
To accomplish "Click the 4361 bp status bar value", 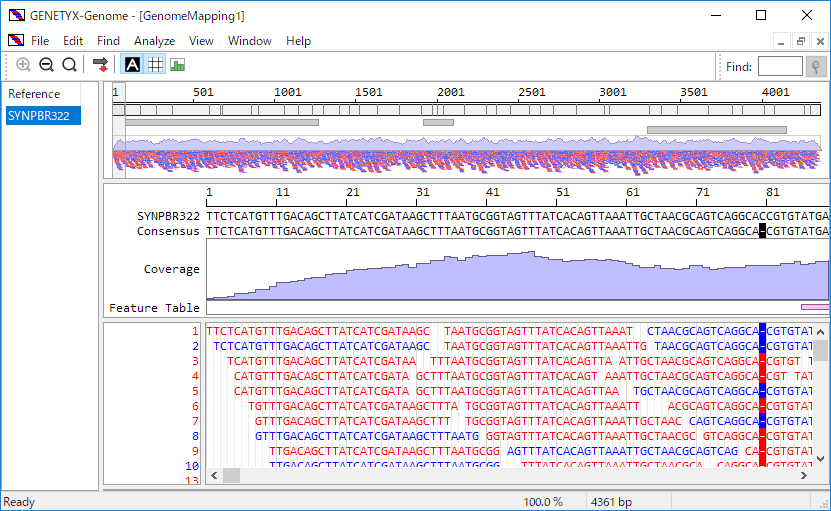I will [x=611, y=502].
